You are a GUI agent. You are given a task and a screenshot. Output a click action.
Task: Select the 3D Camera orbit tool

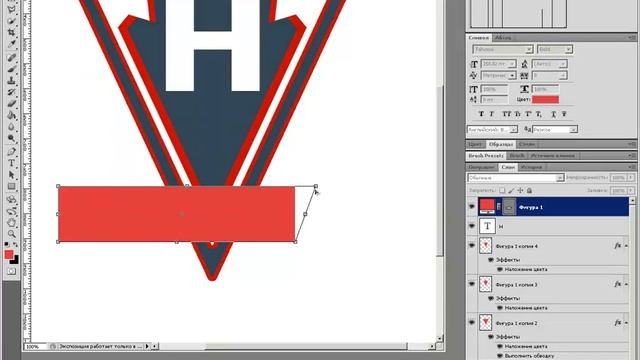point(12,211)
